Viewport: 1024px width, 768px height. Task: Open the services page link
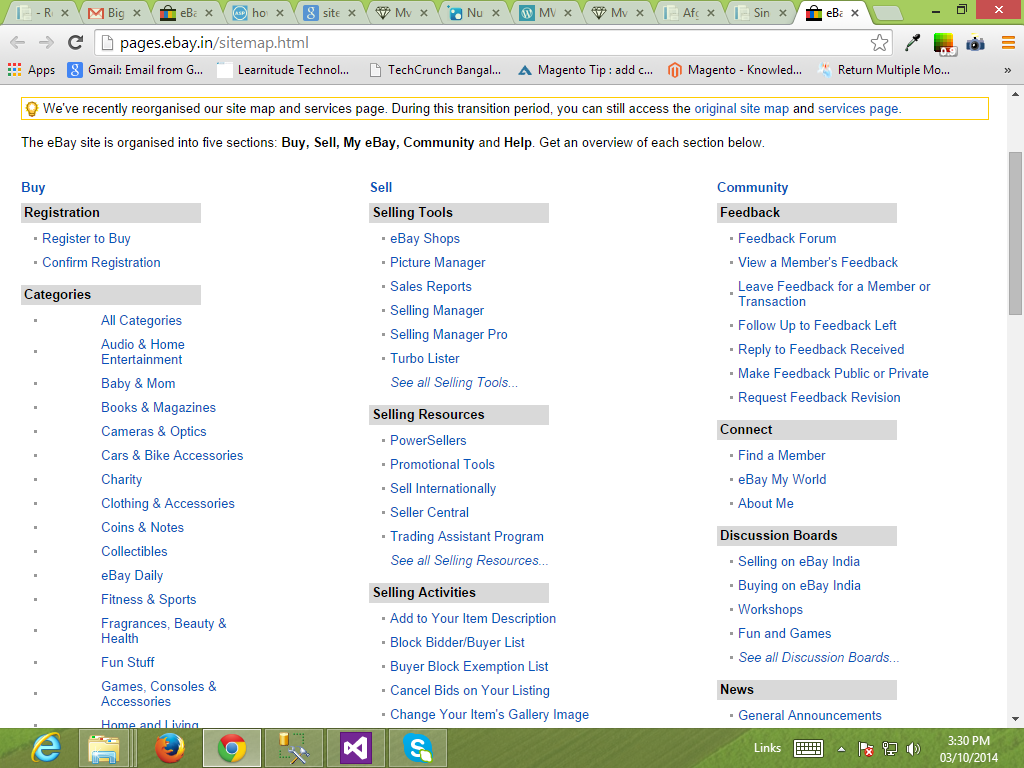(x=859, y=108)
